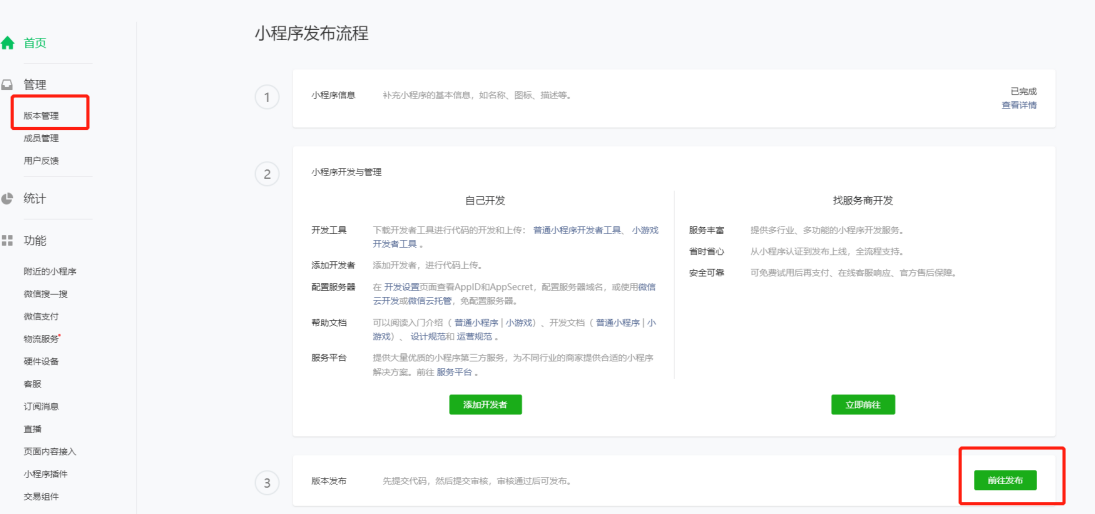Screen dimensions: 1095x514
Task: Open the 功能 section heading
Action: (x=35, y=241)
